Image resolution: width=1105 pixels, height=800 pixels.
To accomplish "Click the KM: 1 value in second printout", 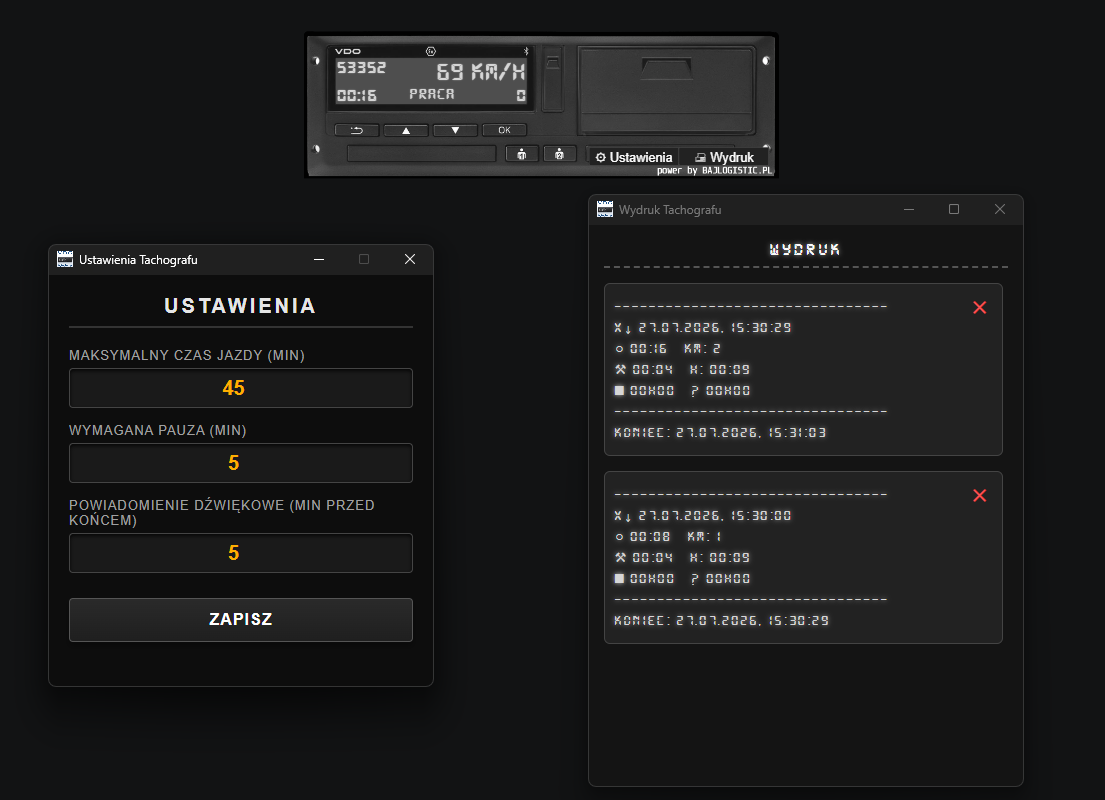I will [705, 537].
